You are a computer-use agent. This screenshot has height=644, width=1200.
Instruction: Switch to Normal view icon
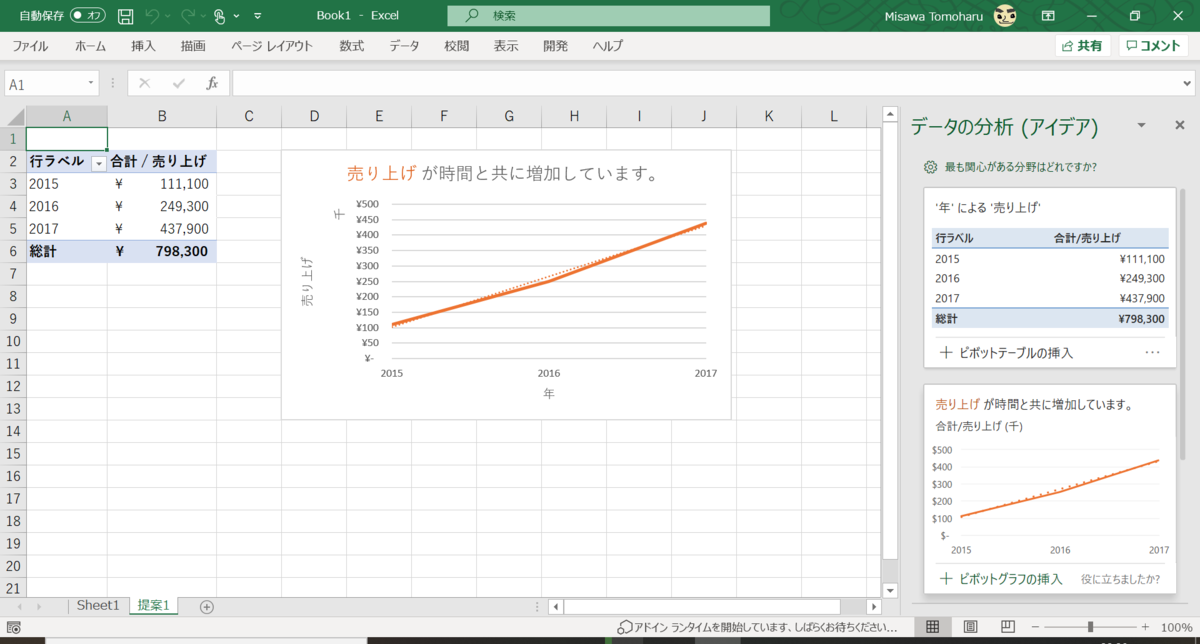tap(932, 626)
